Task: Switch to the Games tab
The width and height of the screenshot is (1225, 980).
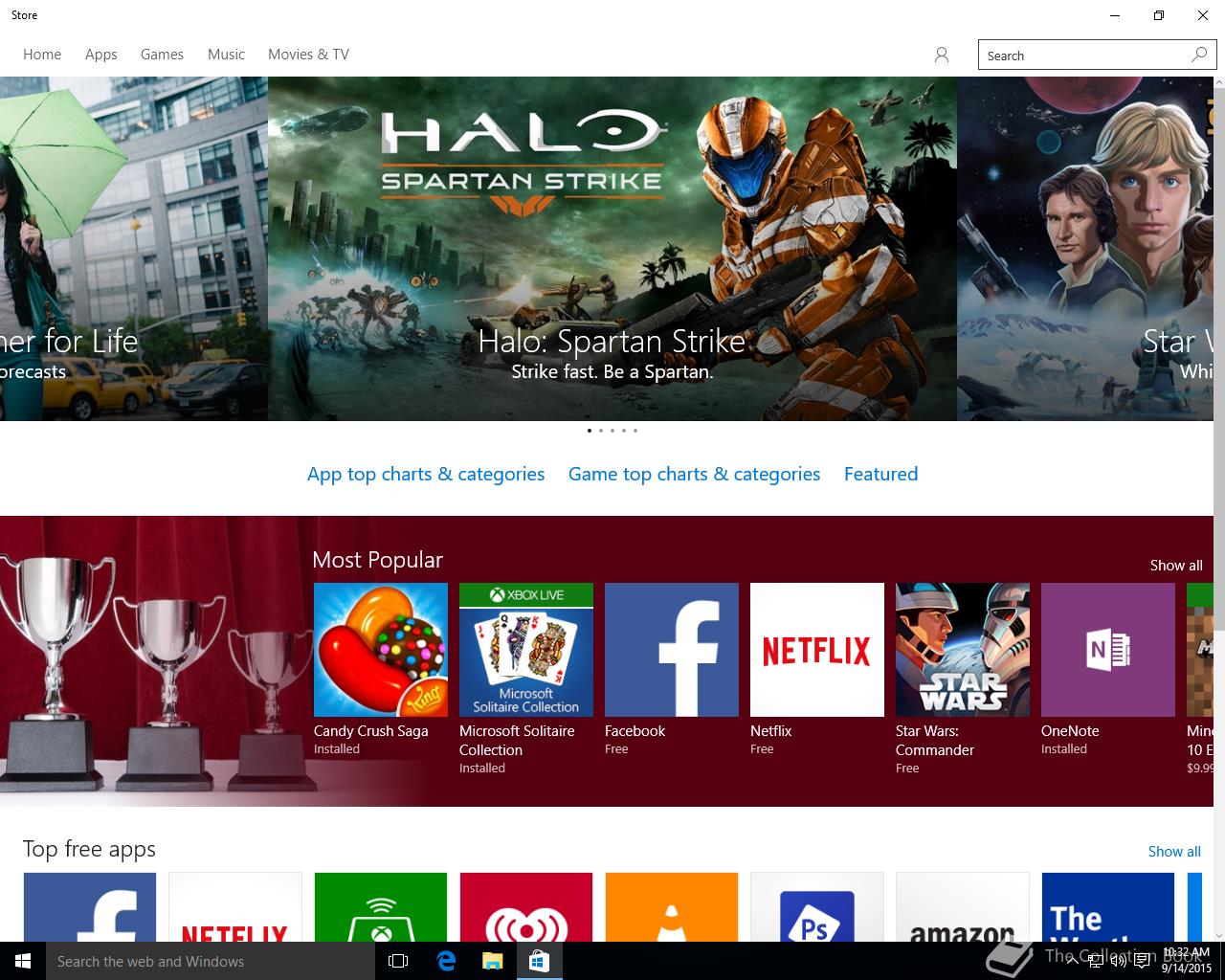Action: (x=162, y=55)
